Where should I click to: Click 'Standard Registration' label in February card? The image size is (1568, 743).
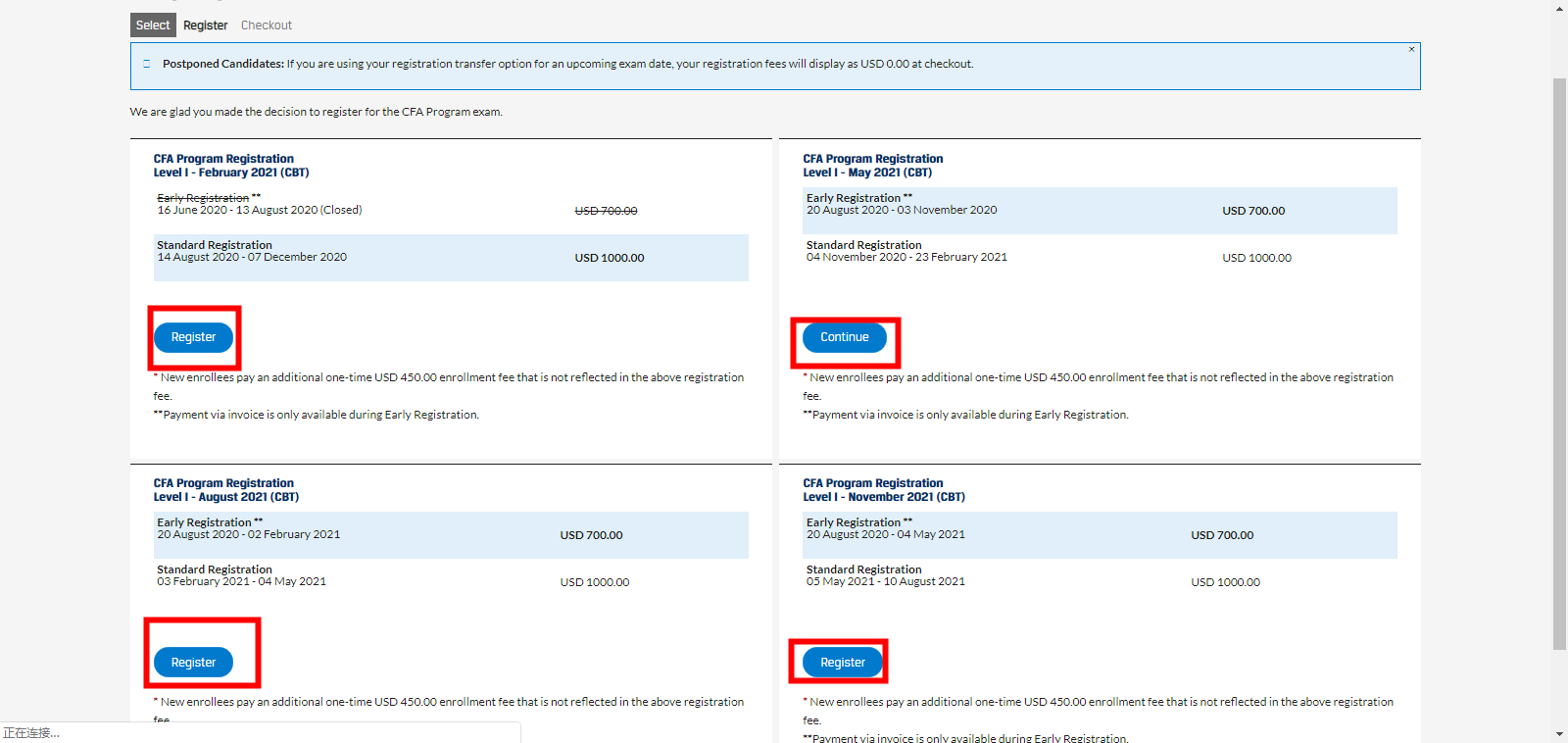(215, 245)
